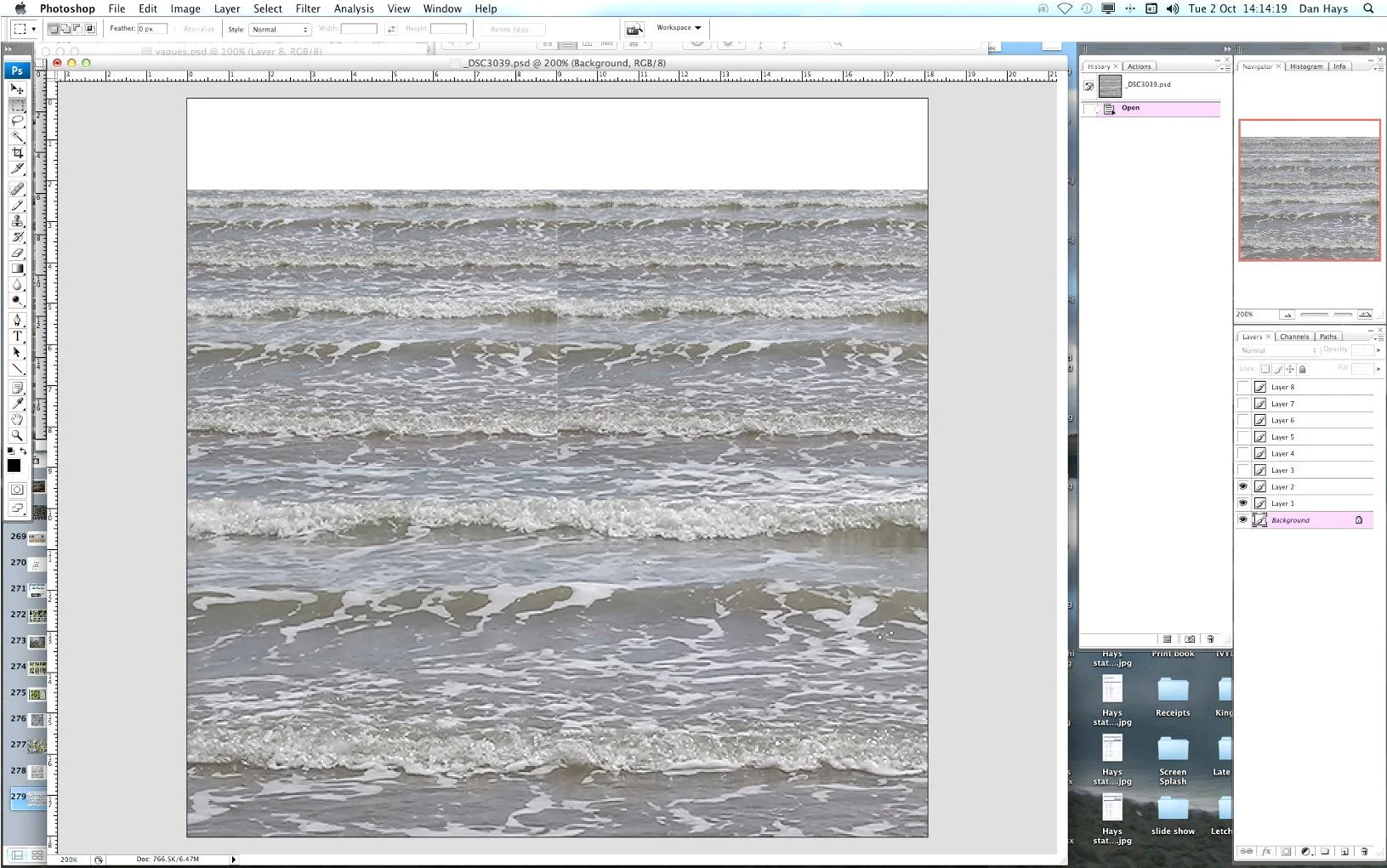Select the Magic Wand tool

click(17, 137)
